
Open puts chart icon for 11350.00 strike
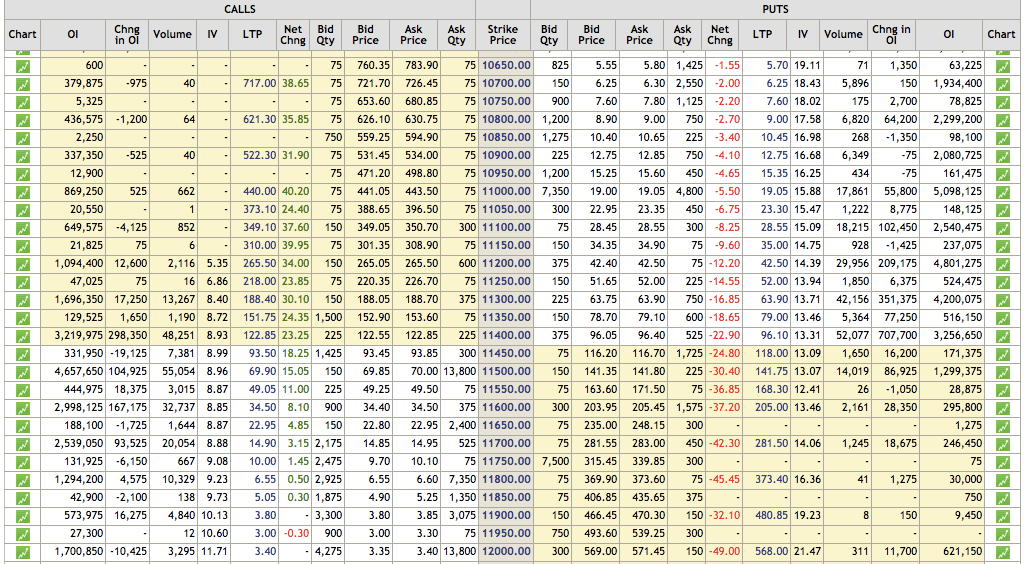pos(1002,317)
